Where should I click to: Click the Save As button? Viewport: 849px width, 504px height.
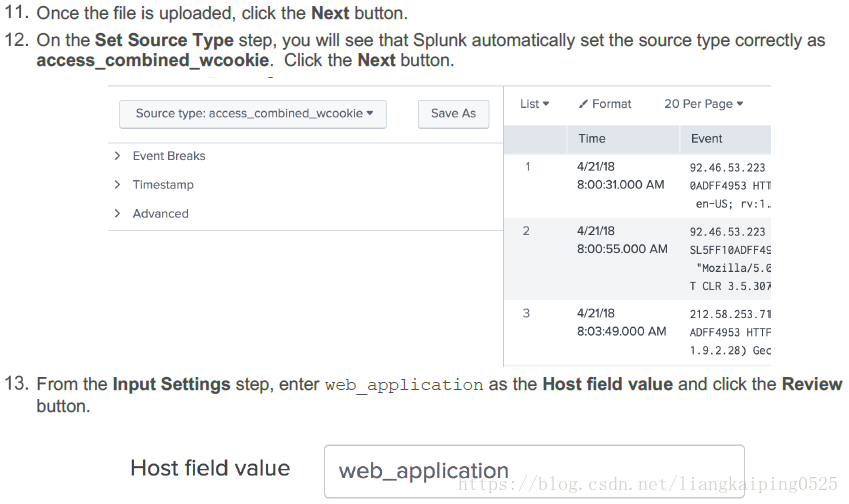[x=453, y=114]
